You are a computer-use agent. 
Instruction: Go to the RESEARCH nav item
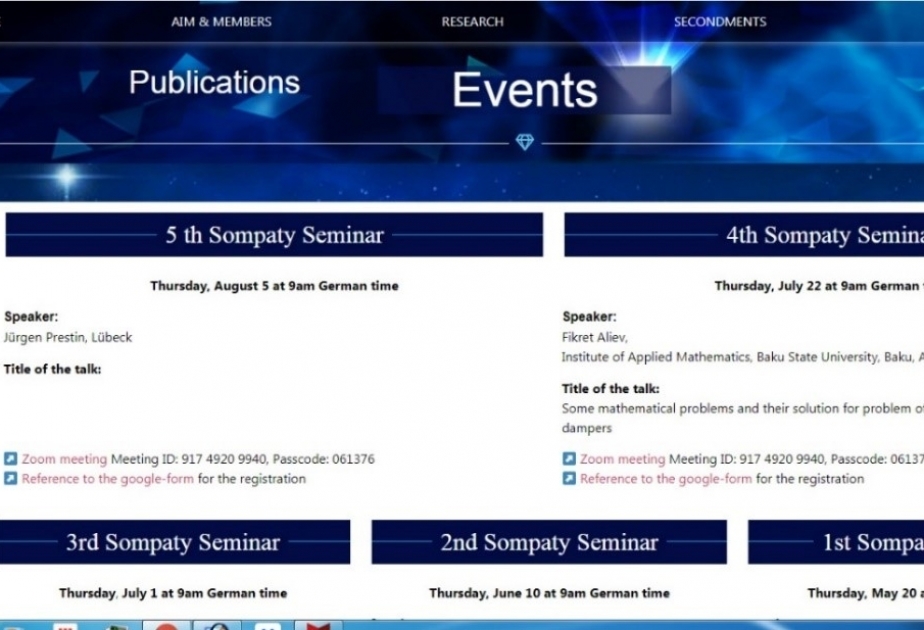click(473, 22)
